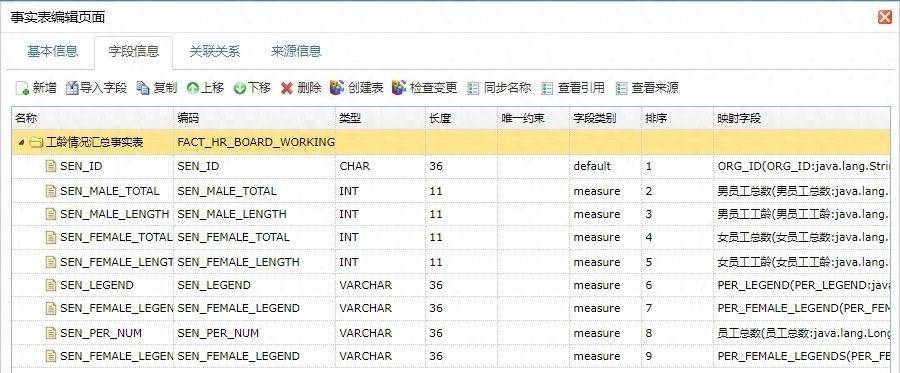Move field down with 下移
900x373 pixels.
252,88
